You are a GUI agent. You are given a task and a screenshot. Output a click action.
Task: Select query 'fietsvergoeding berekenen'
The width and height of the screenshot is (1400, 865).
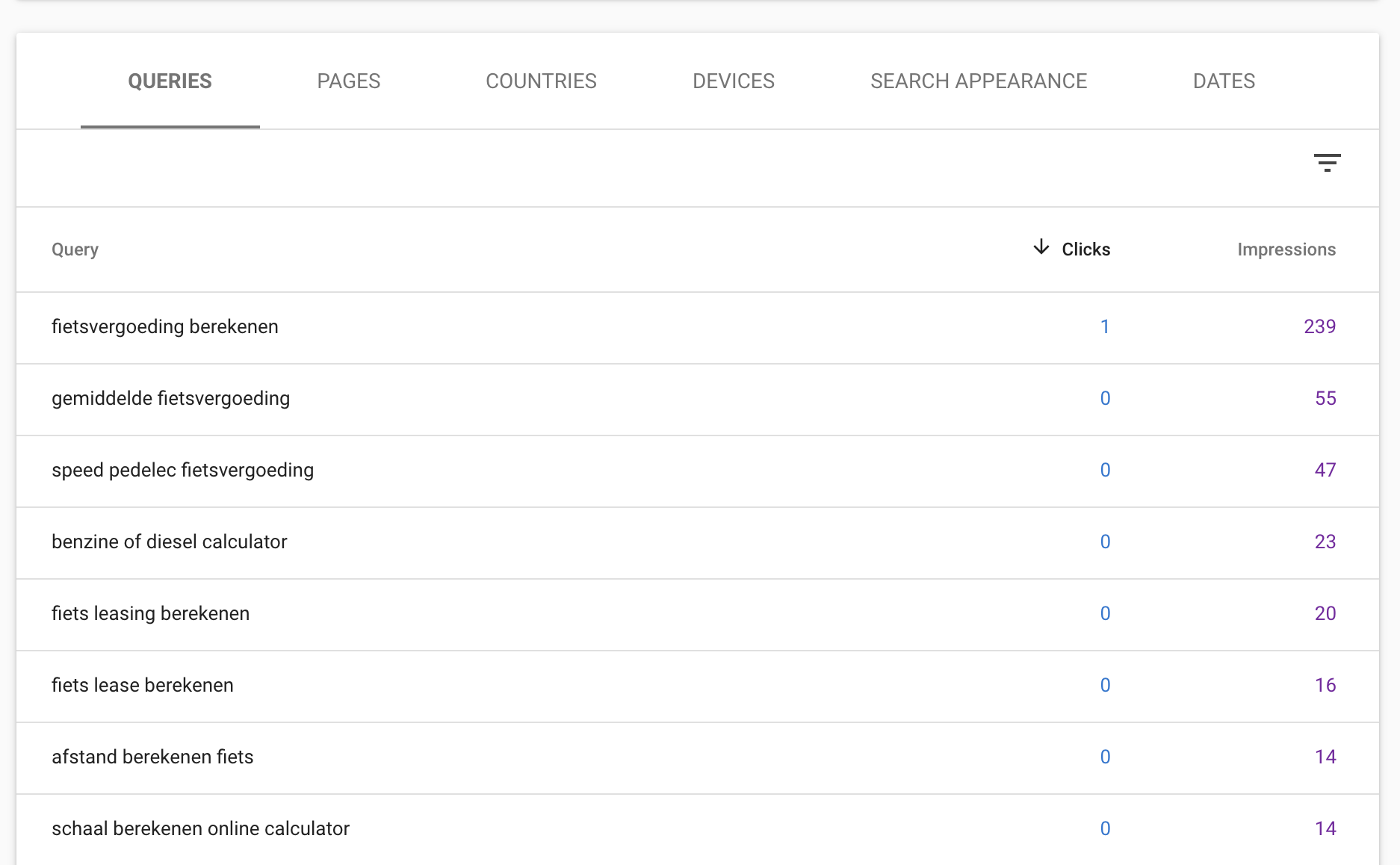[164, 327]
